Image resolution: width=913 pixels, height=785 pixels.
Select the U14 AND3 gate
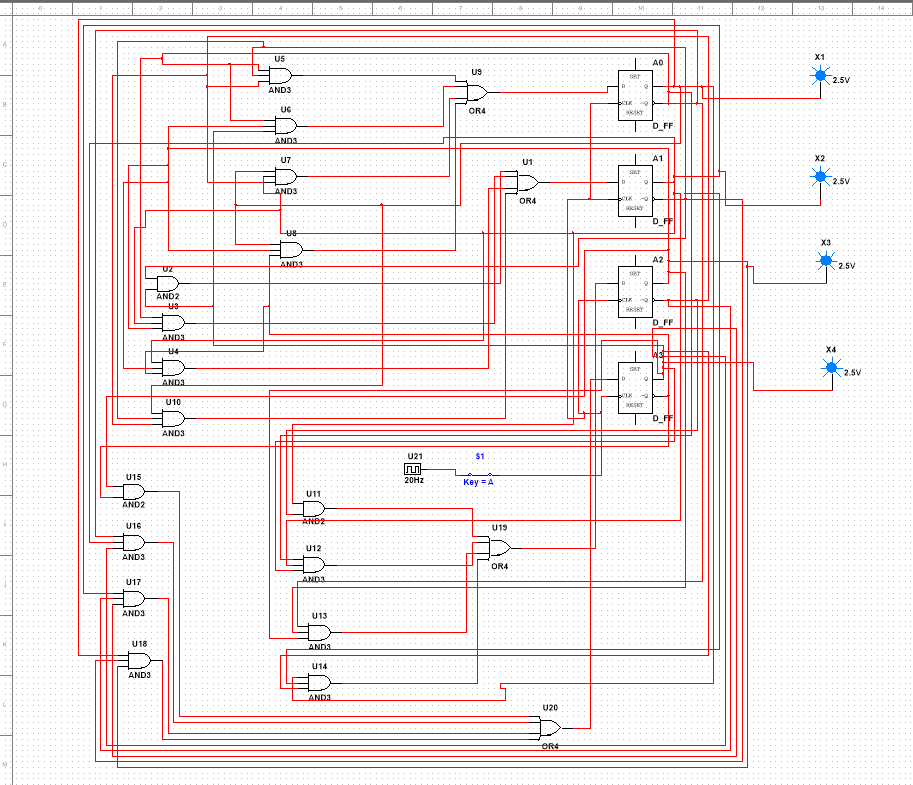(320, 683)
